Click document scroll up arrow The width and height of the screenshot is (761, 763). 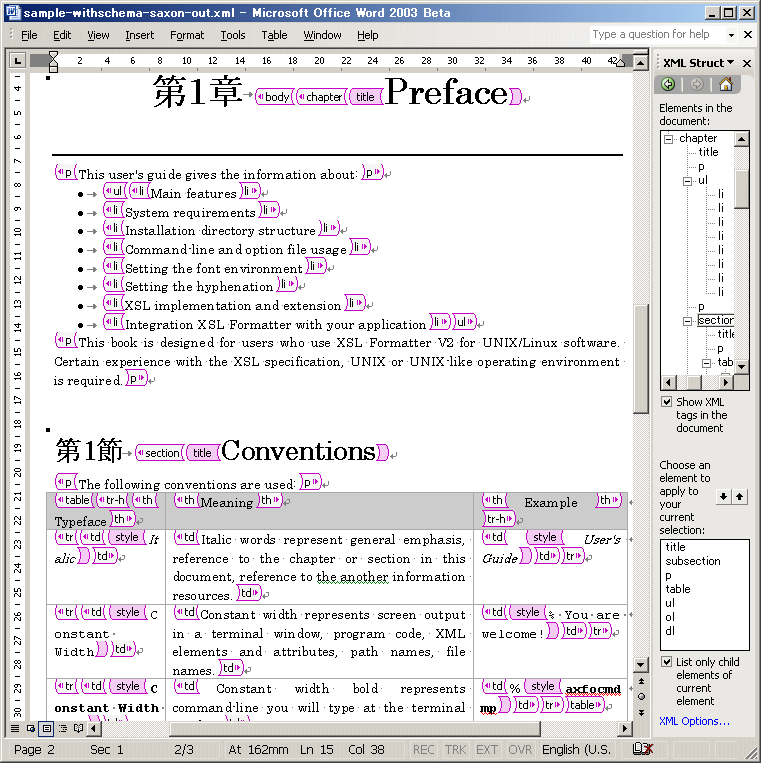[641, 63]
